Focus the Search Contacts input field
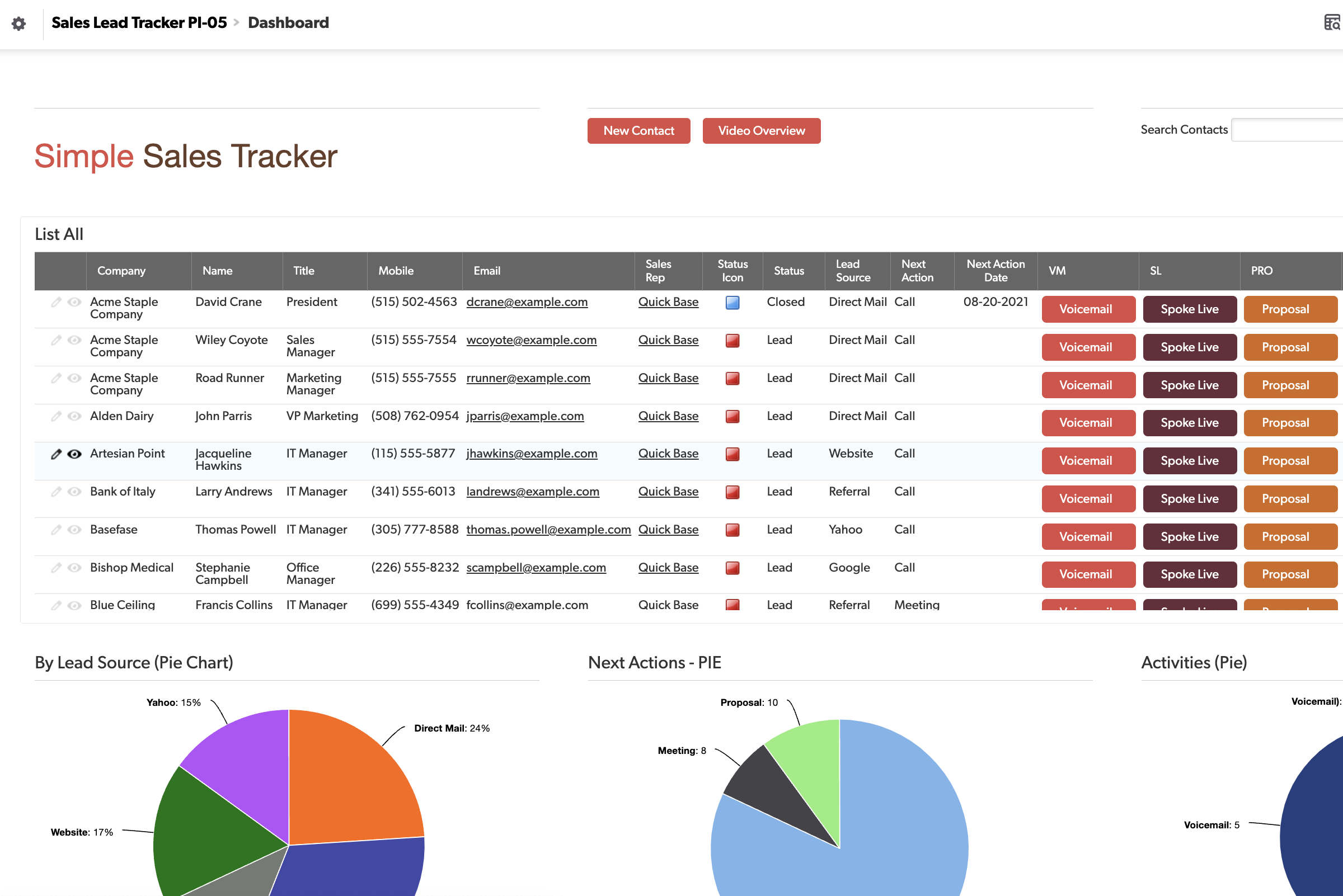Image resolution: width=1343 pixels, height=896 pixels. pyautogui.click(x=1286, y=130)
